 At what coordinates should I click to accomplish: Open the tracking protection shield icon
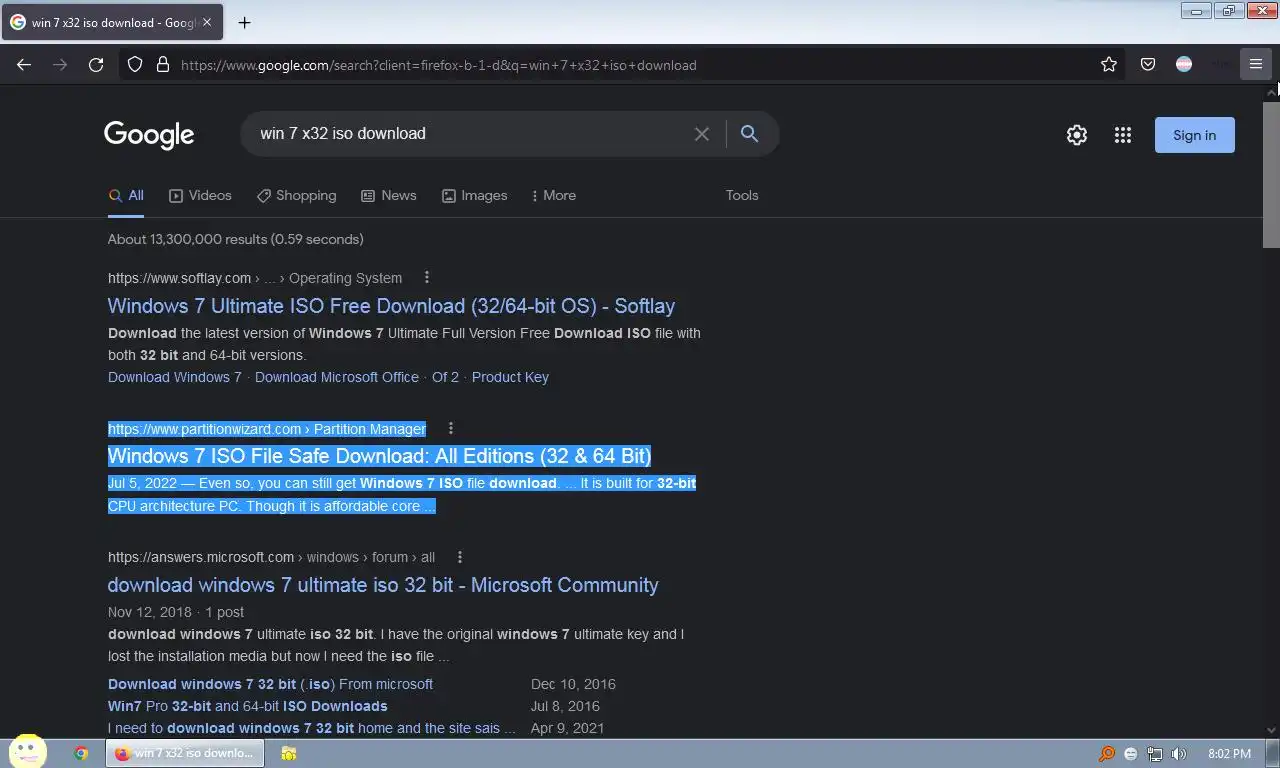tap(135, 65)
